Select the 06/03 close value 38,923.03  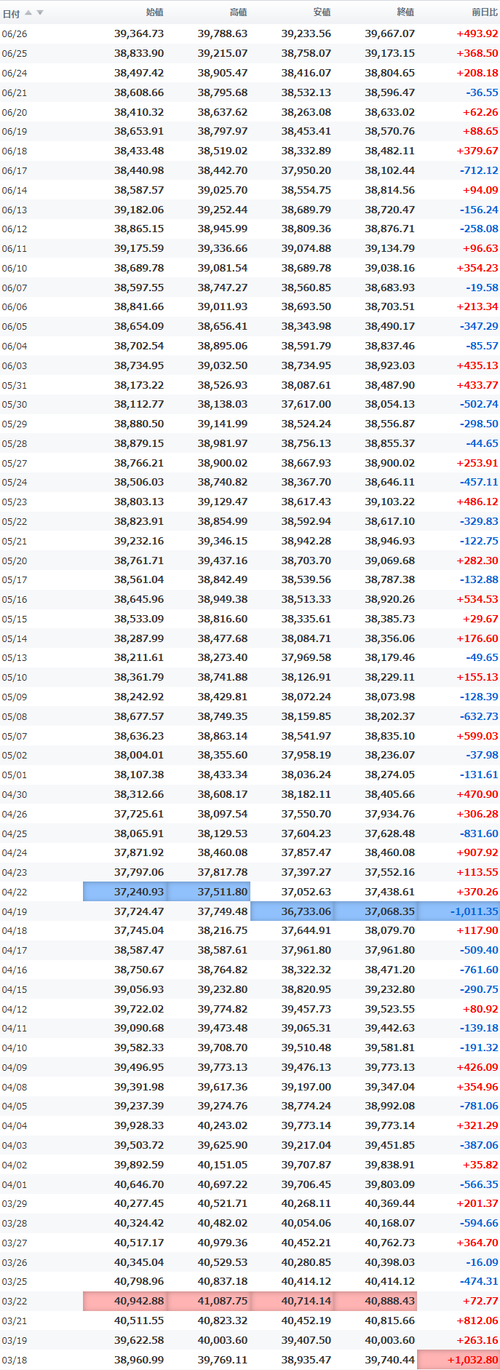point(389,365)
